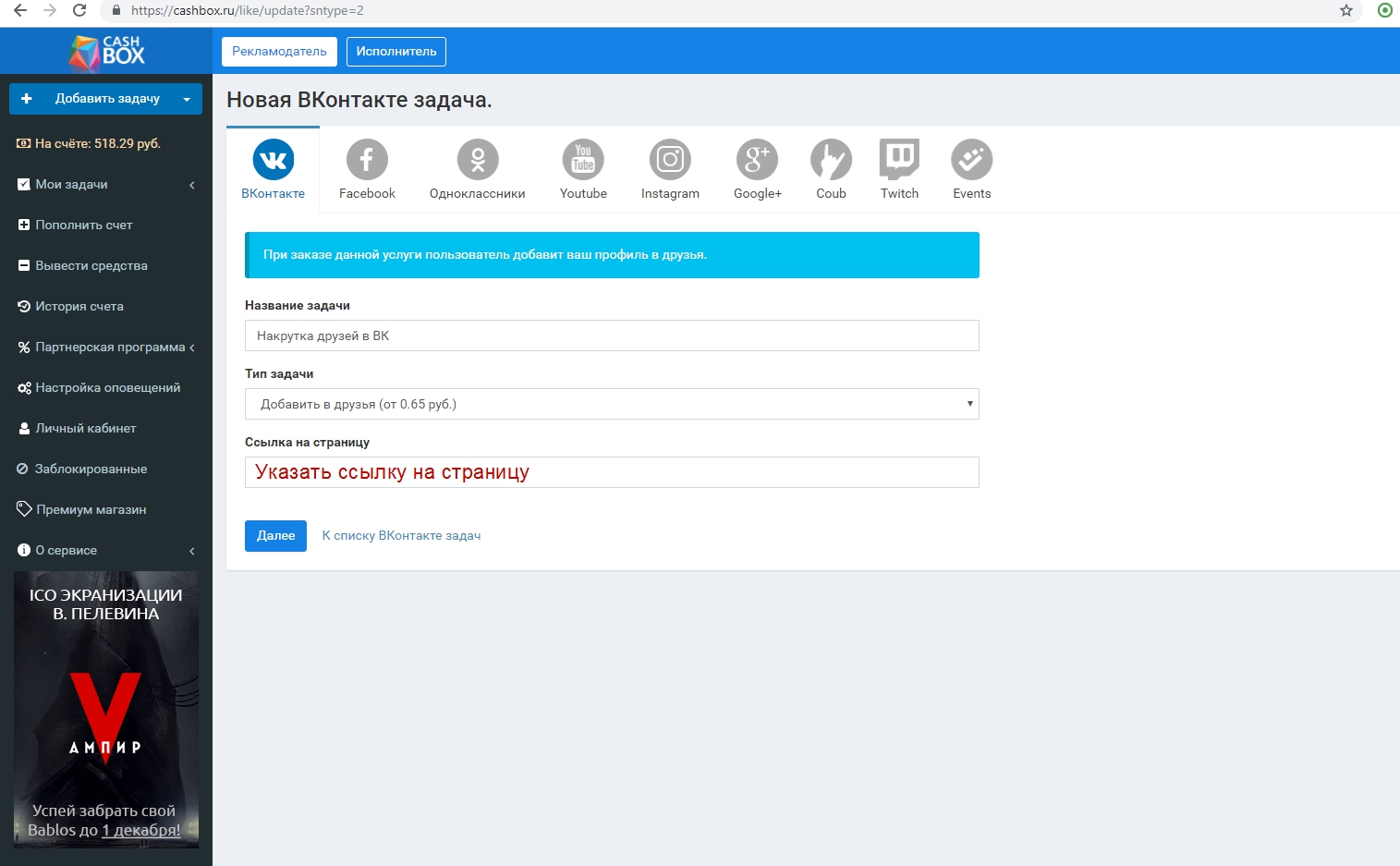Expand the О сервисе sidebar section
Screen dimensions: 1400x866
[x=105, y=551]
